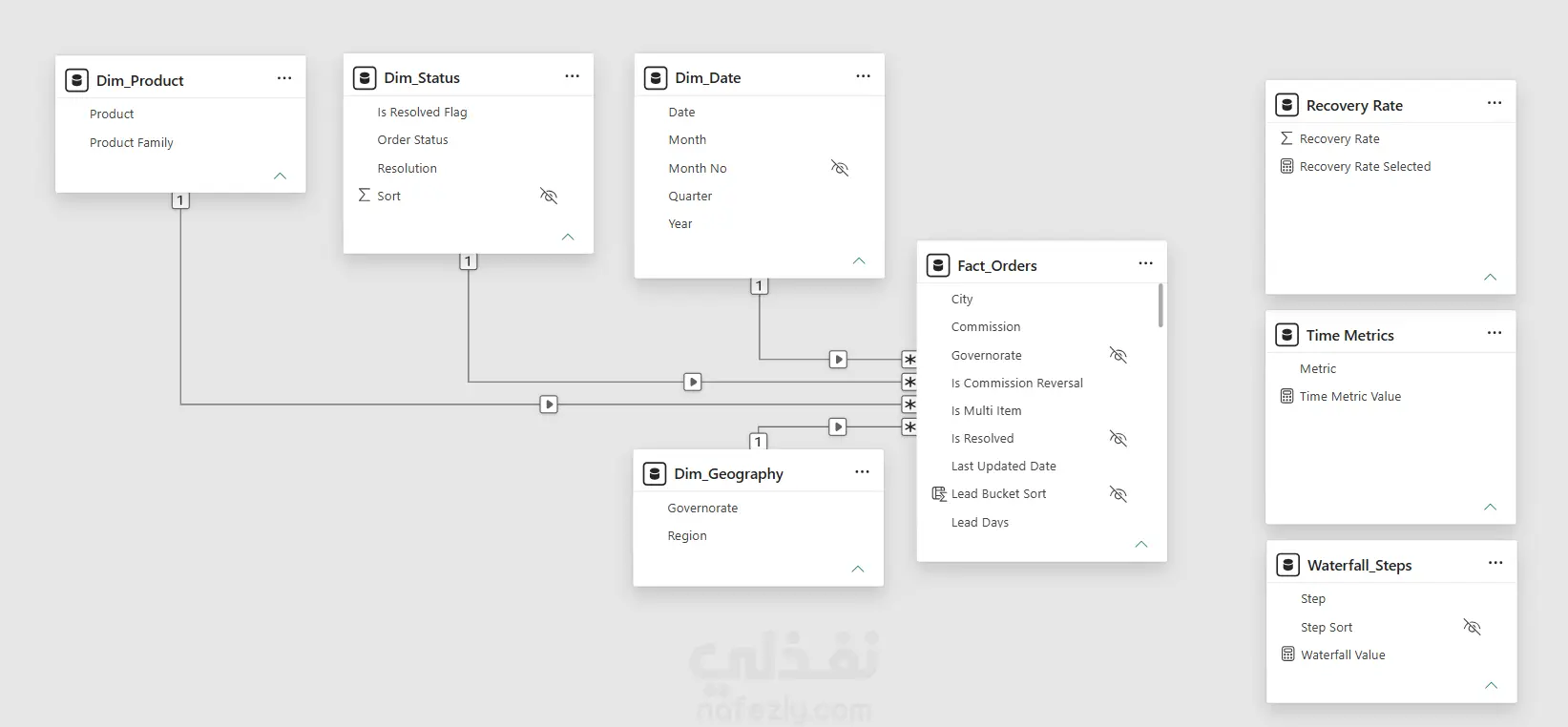Image resolution: width=1568 pixels, height=727 pixels.
Task: Open Dim_Product table more options menu
Action: pyautogui.click(x=284, y=78)
